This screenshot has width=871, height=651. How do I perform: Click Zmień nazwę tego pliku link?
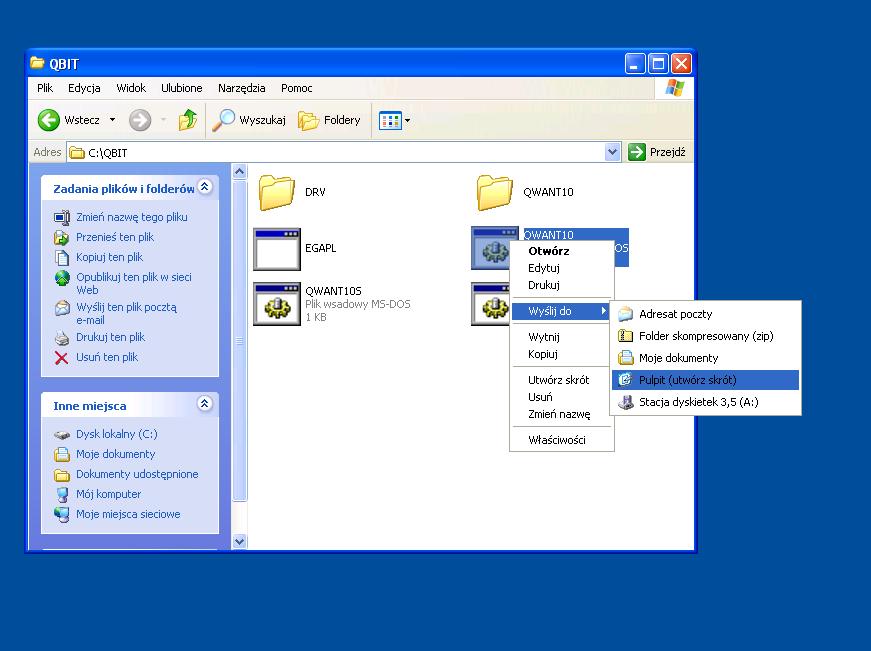tap(132, 217)
